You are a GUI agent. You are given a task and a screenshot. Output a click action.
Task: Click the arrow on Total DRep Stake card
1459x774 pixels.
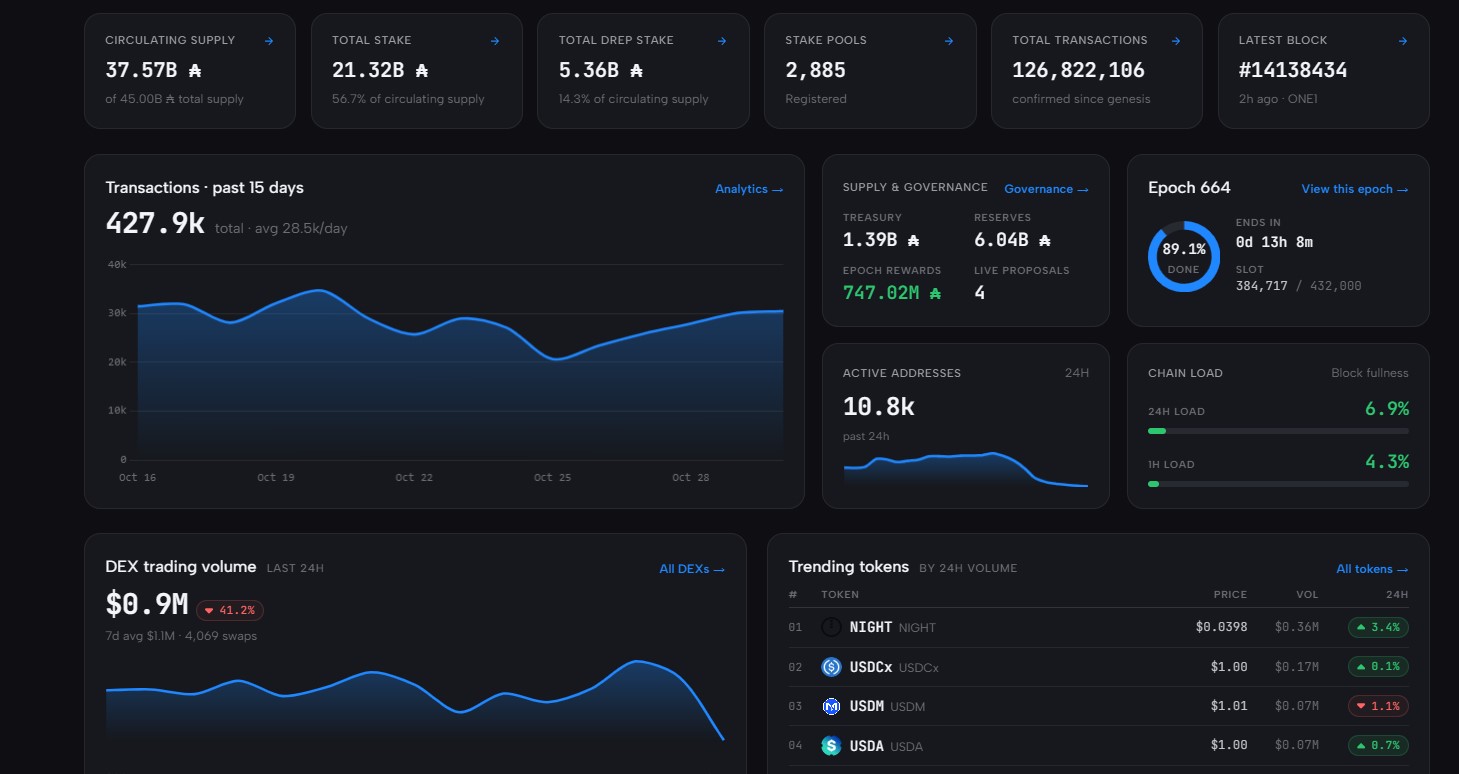click(x=722, y=41)
